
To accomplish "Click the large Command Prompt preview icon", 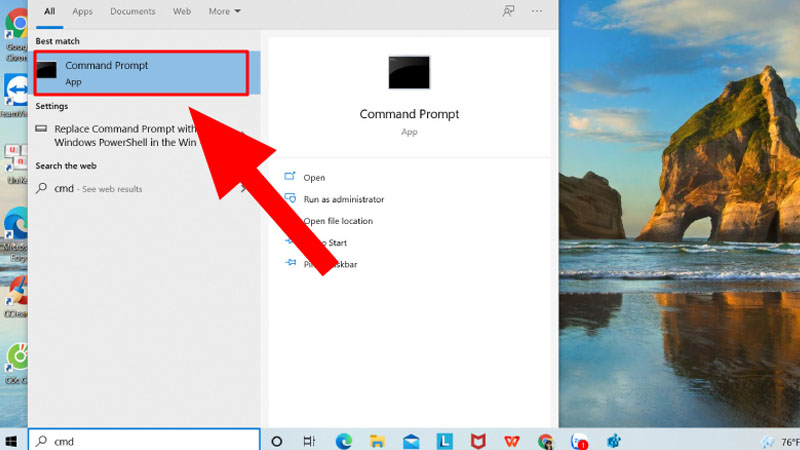I will [x=409, y=73].
